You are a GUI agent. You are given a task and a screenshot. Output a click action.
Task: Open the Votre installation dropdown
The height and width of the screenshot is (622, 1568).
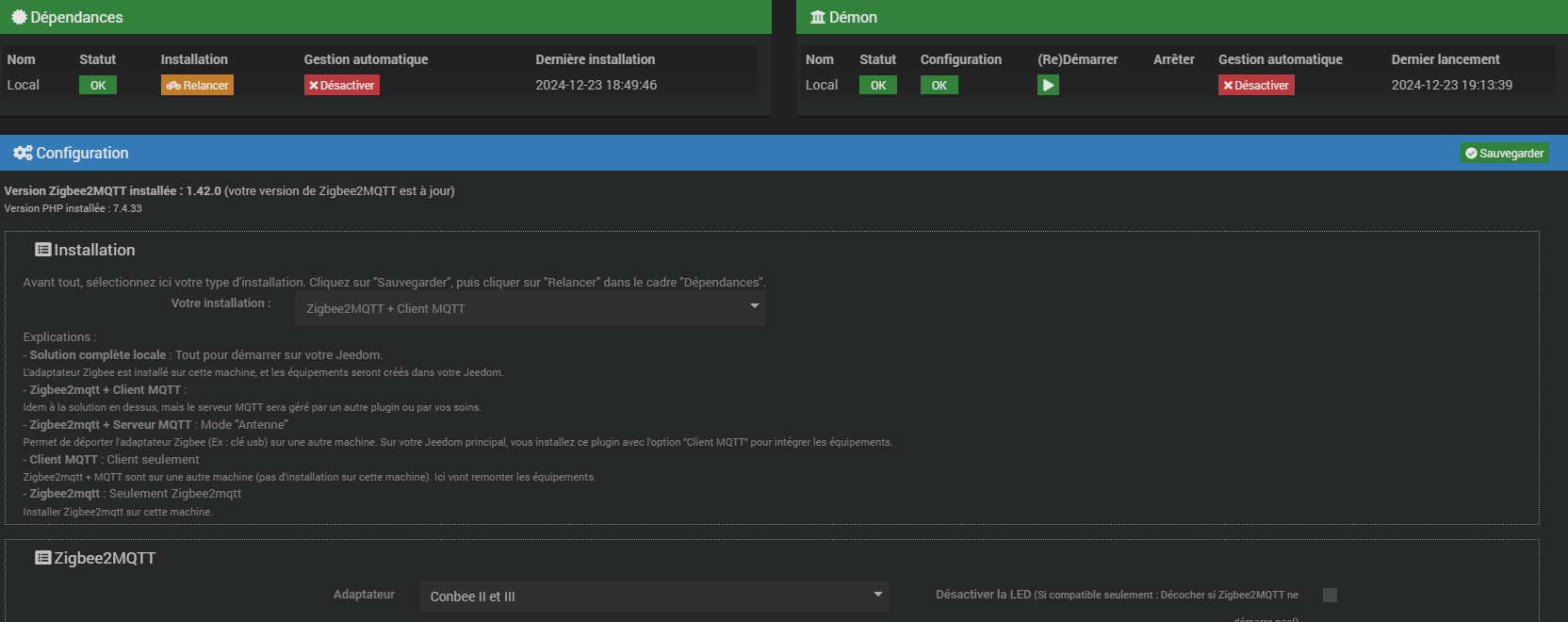(x=530, y=308)
